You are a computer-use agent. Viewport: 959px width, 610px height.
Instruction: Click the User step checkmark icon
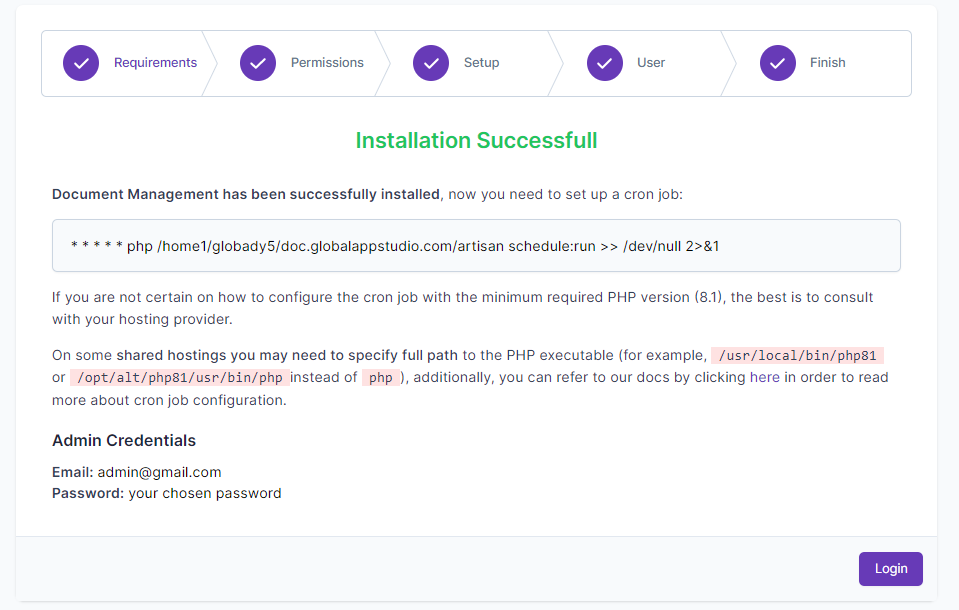point(604,63)
